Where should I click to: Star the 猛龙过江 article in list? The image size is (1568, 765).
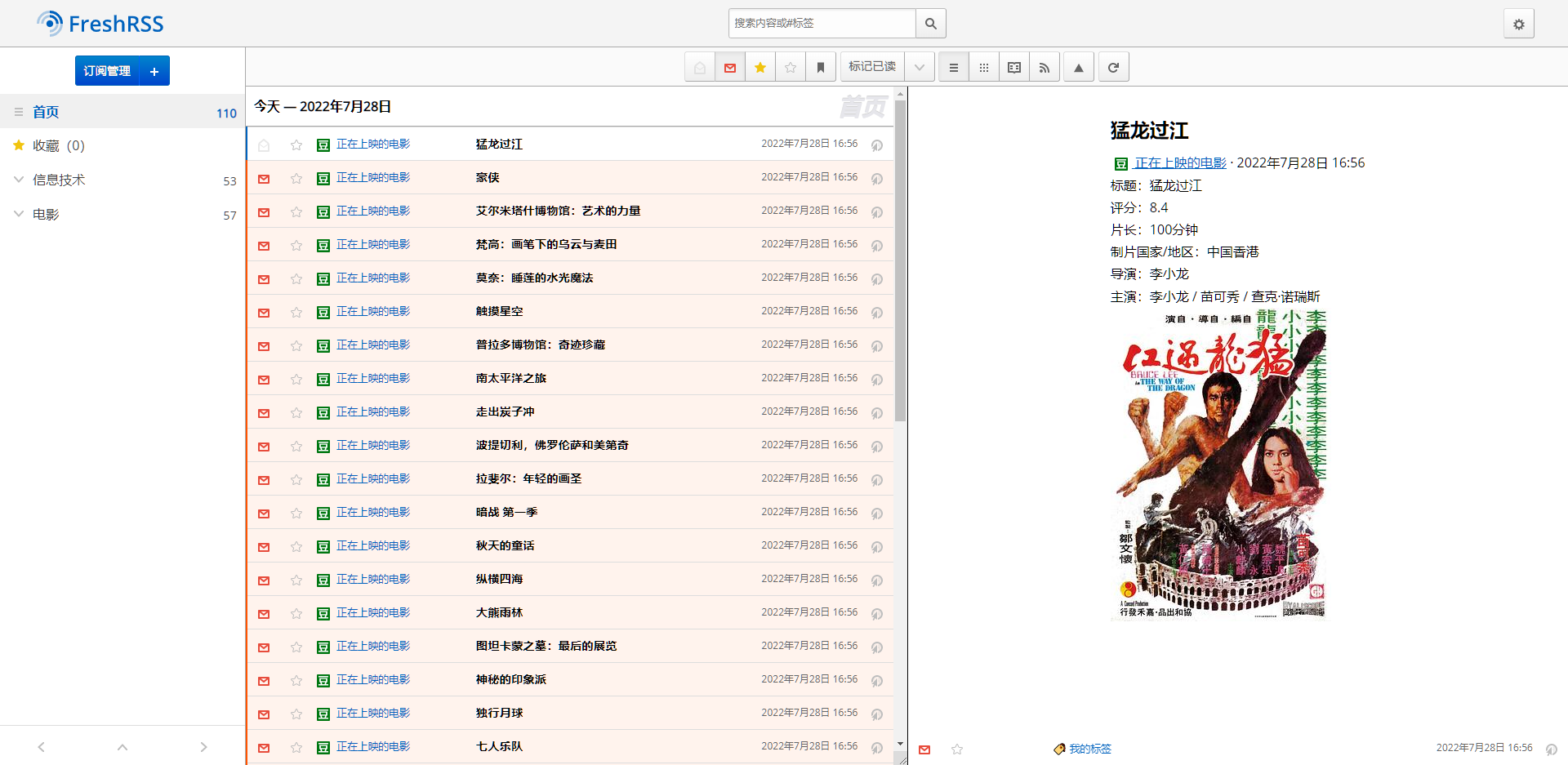tap(296, 145)
